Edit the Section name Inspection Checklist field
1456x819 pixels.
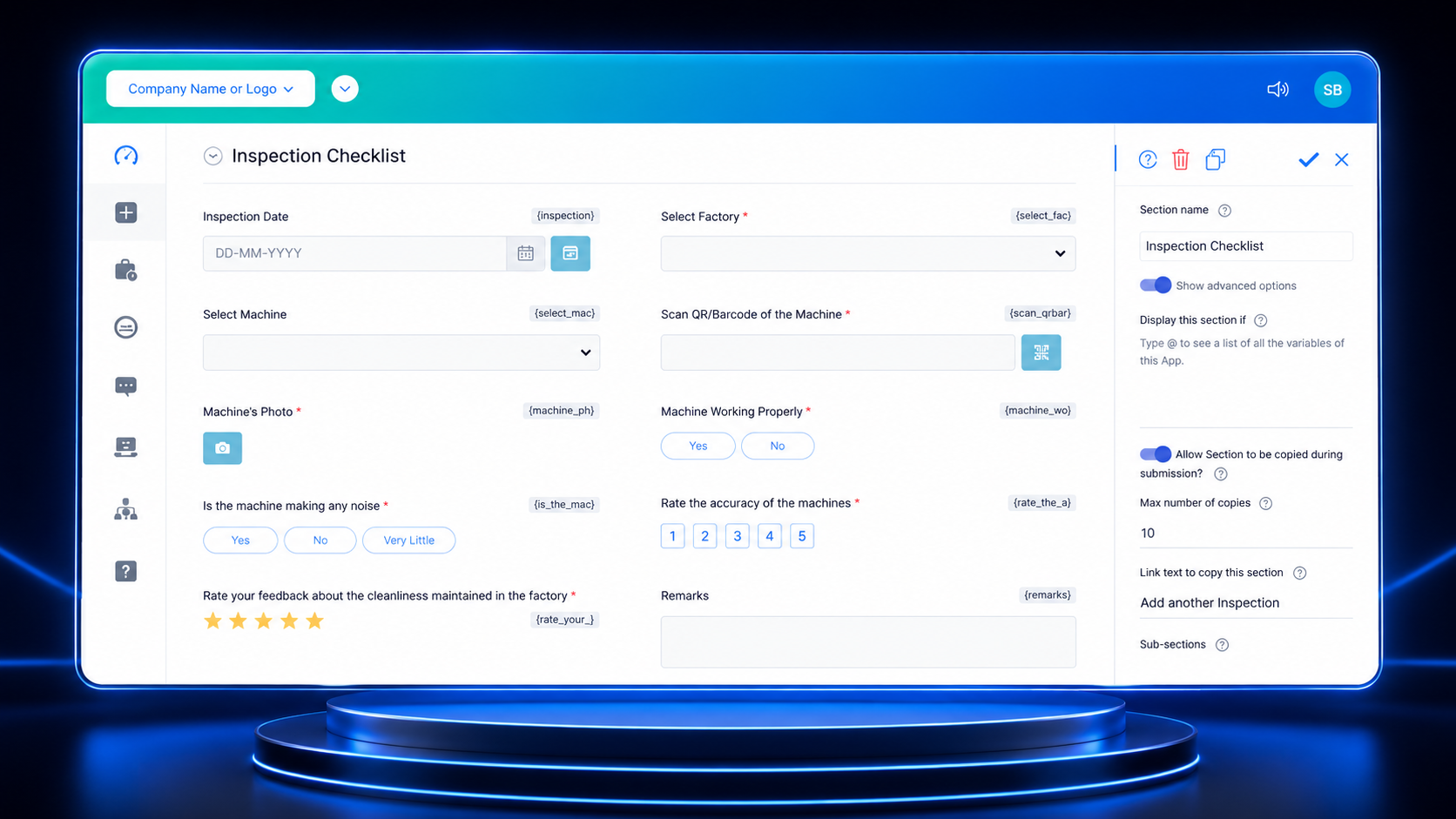(x=1246, y=246)
